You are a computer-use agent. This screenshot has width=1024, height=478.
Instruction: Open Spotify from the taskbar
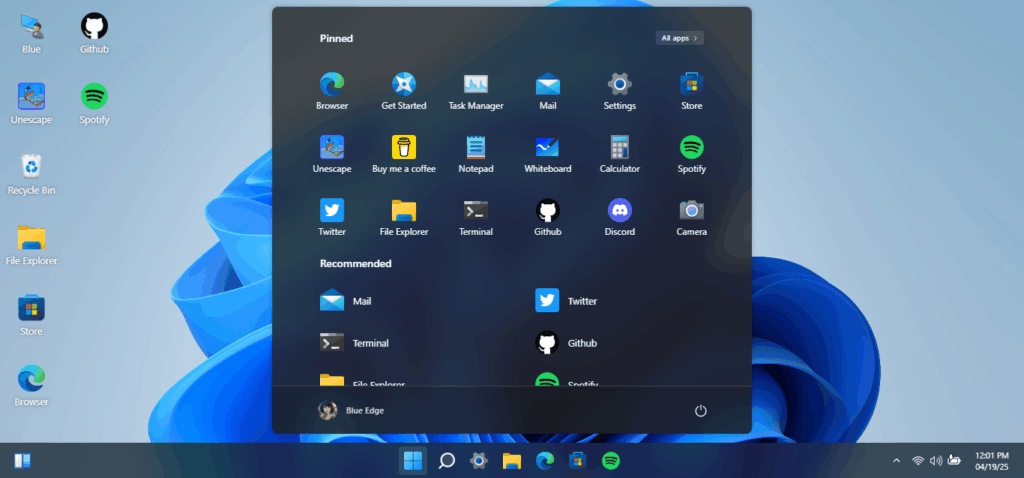pyautogui.click(x=611, y=461)
